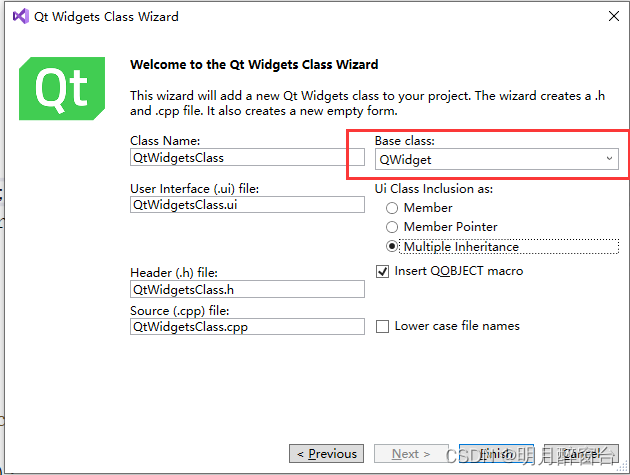The height and width of the screenshot is (475, 630).
Task: Go back with the Previous button
Action: (x=326, y=454)
